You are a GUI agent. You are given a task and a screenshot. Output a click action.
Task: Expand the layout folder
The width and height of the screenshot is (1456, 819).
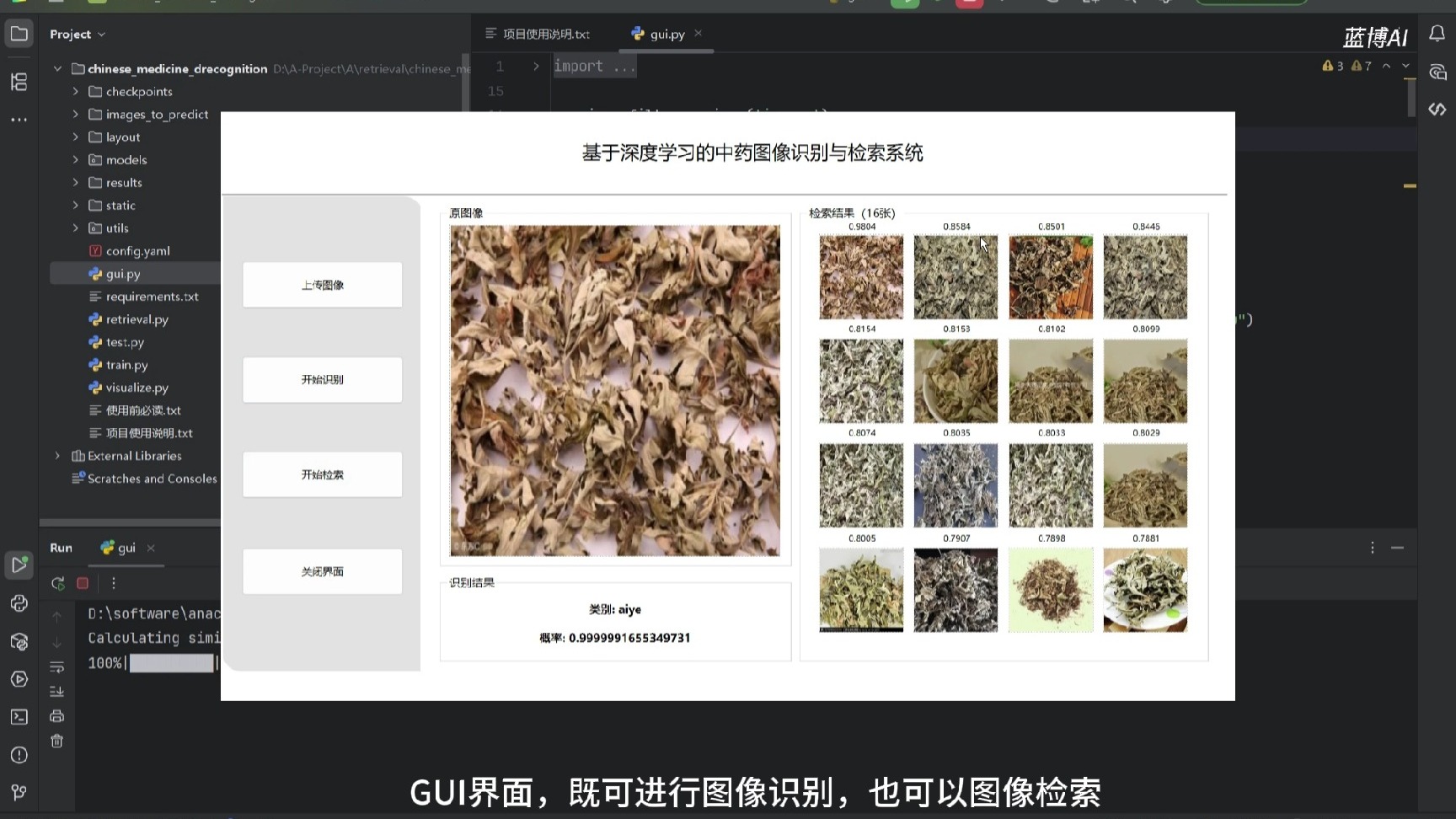(75, 137)
